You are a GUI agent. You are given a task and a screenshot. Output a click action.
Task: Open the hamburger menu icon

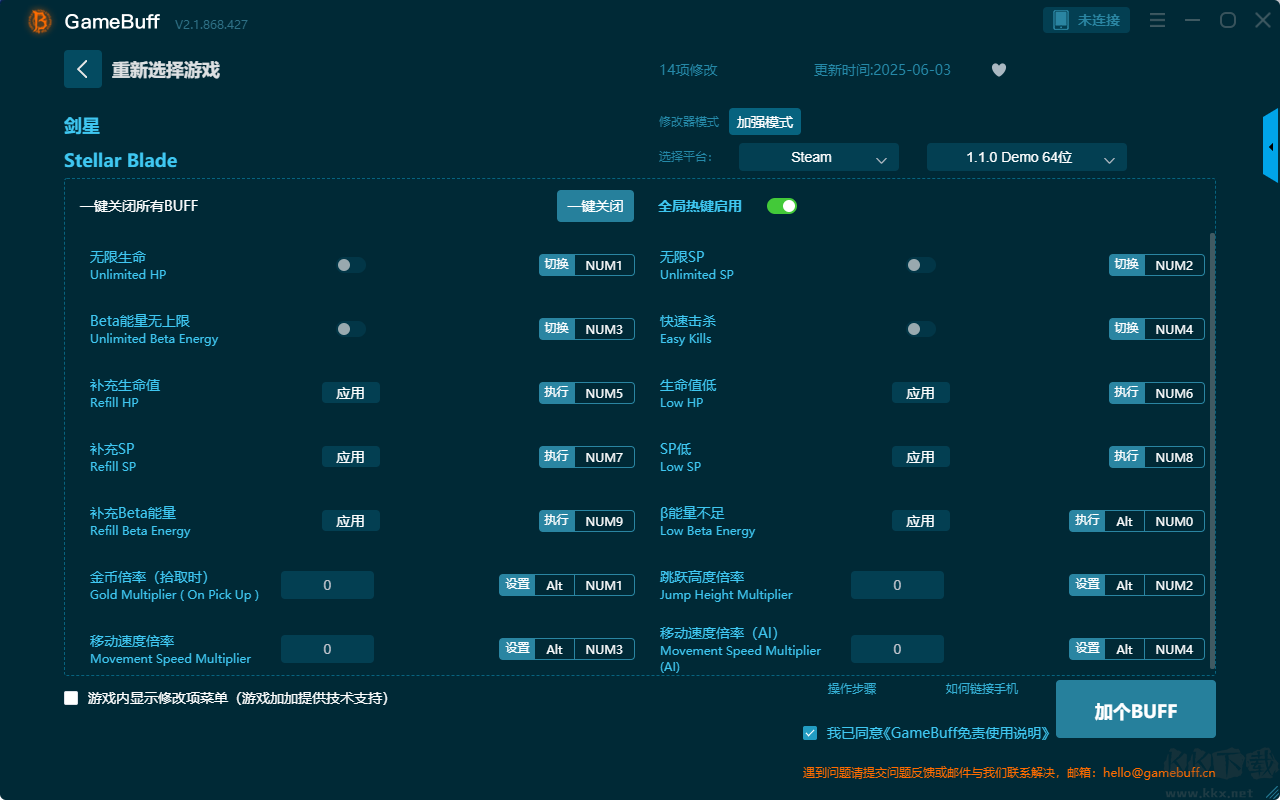click(1157, 20)
